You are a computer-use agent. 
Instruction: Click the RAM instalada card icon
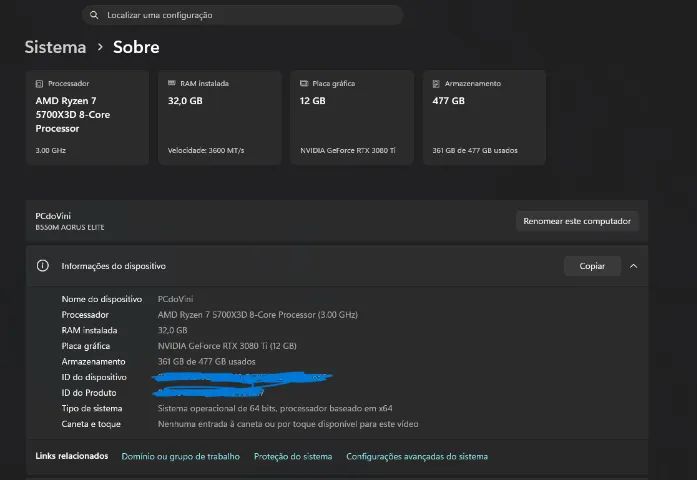[x=172, y=83]
